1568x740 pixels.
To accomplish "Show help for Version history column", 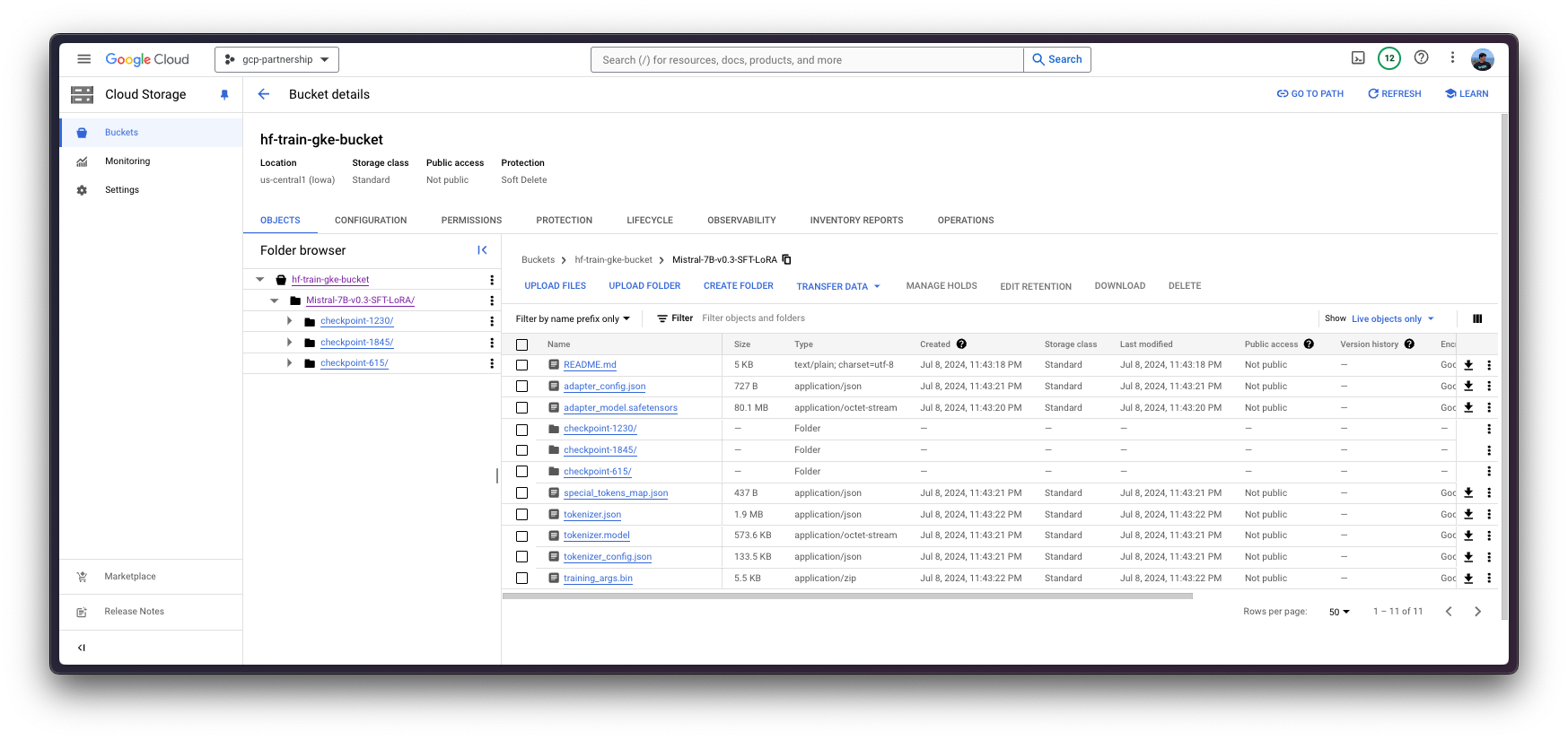I will 1409,344.
